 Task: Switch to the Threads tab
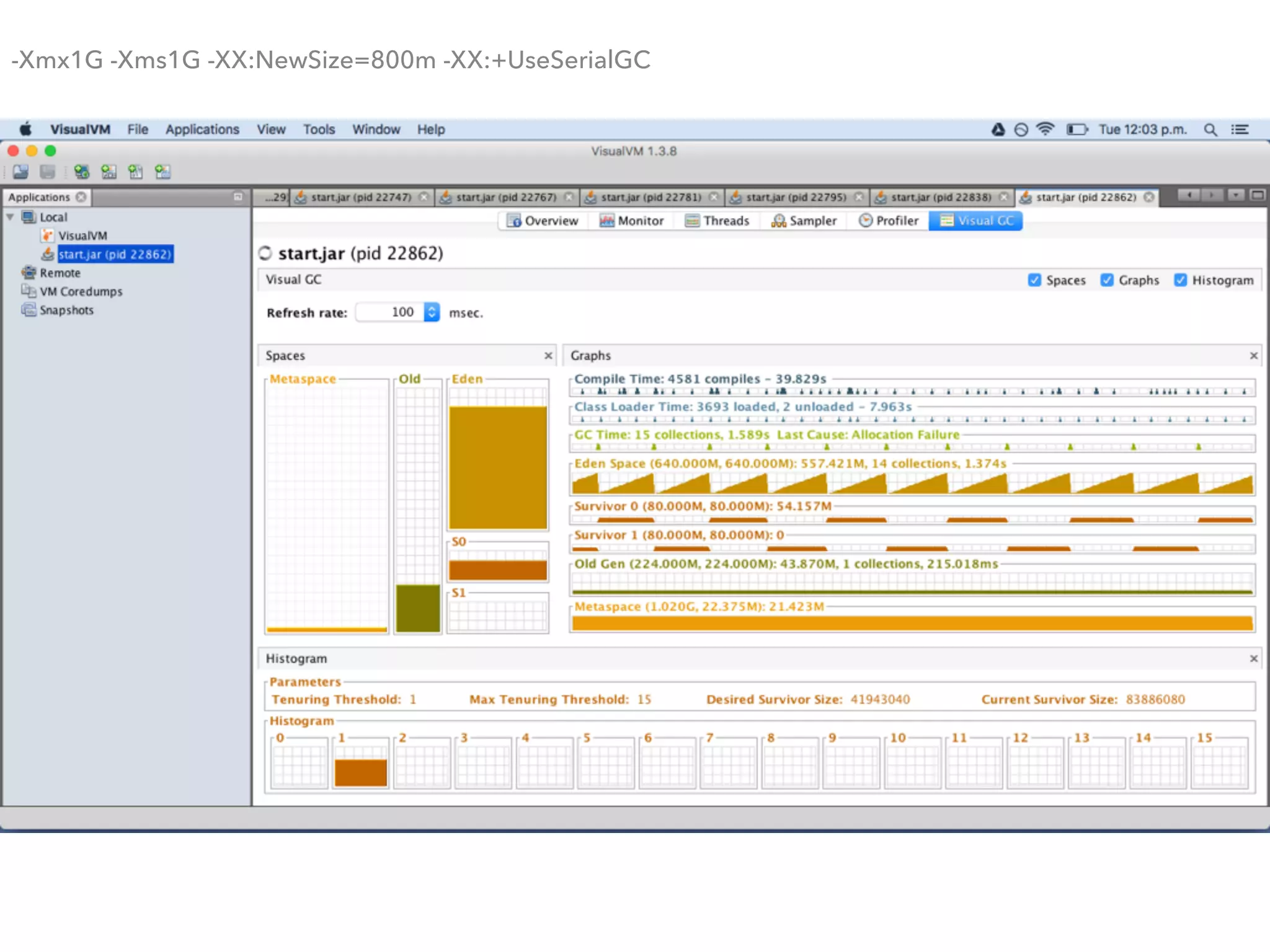tap(717, 221)
